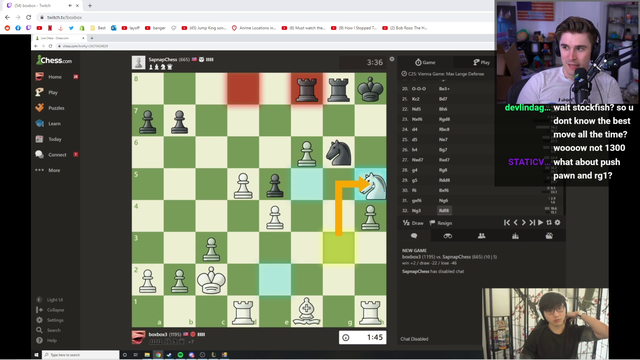This screenshot has width=640, height=360.
Task: Open the Play menu in sidebar
Action: coord(53,92)
